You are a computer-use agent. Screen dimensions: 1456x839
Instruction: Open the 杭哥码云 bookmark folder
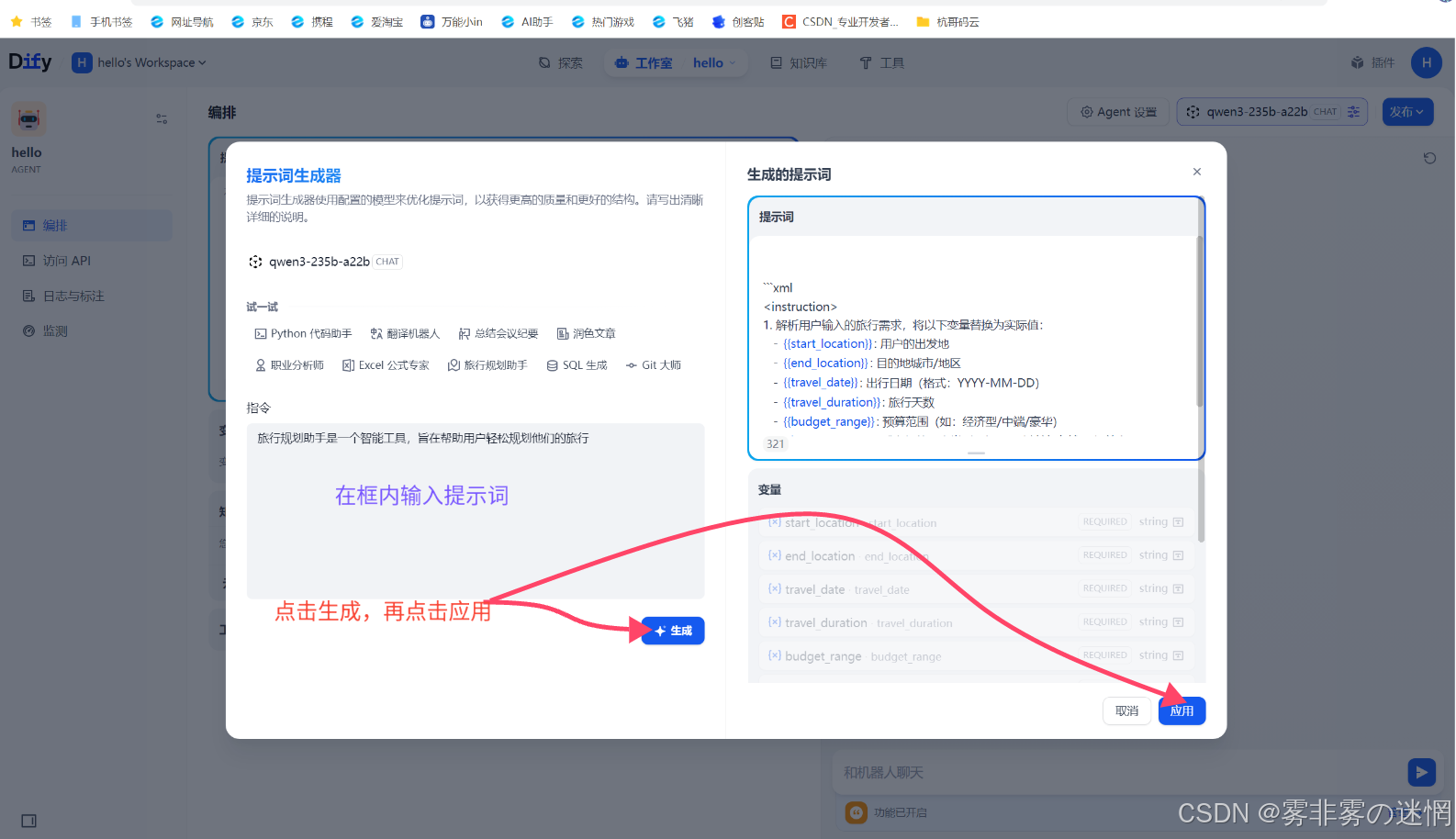tap(948, 21)
